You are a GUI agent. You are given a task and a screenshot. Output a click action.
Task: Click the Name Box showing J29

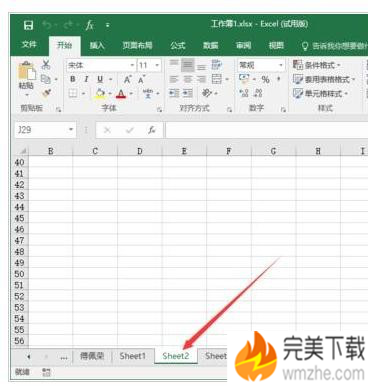[x=41, y=130]
